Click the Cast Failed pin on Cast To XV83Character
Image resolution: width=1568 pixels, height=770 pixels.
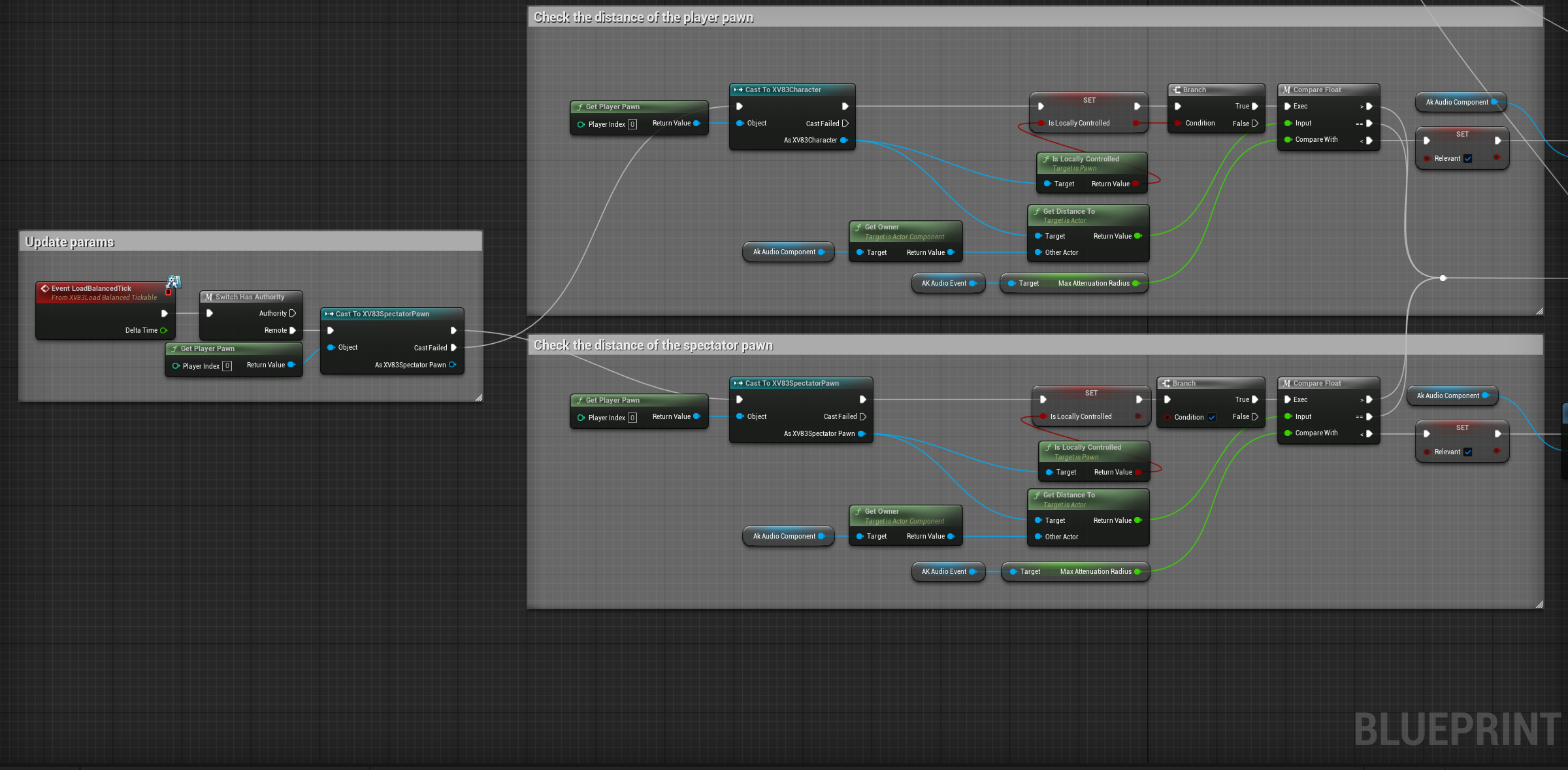845,123
